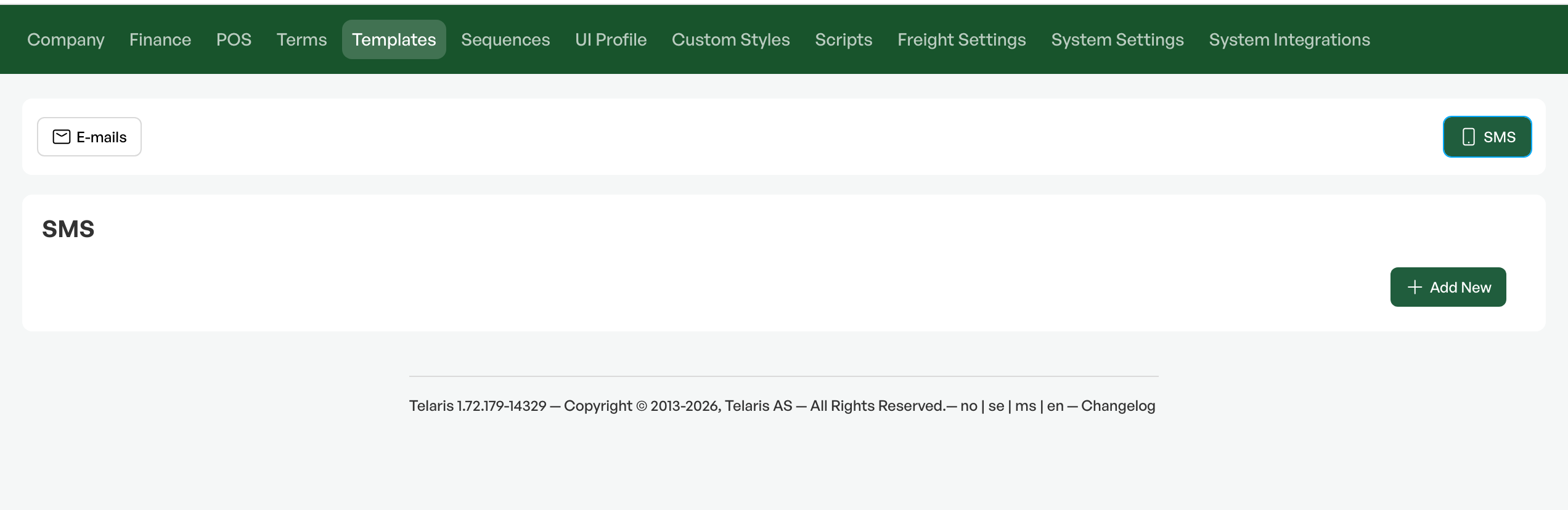
Task: Open Freight Settings tab
Action: (962, 39)
